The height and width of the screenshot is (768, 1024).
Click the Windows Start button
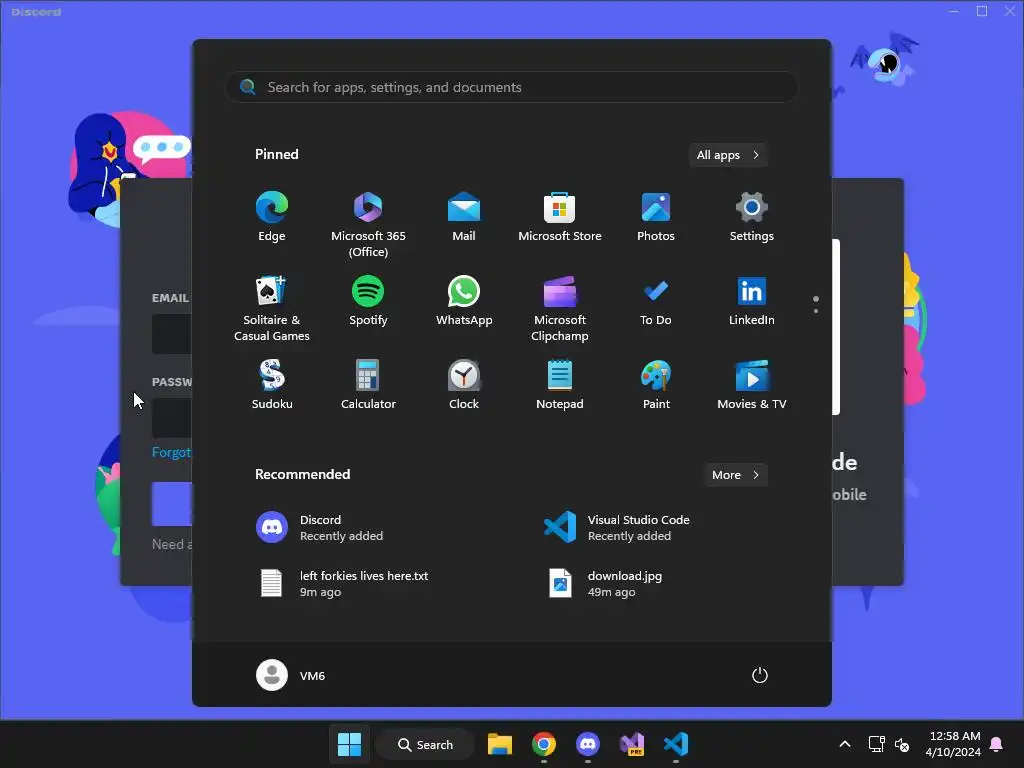(349, 744)
